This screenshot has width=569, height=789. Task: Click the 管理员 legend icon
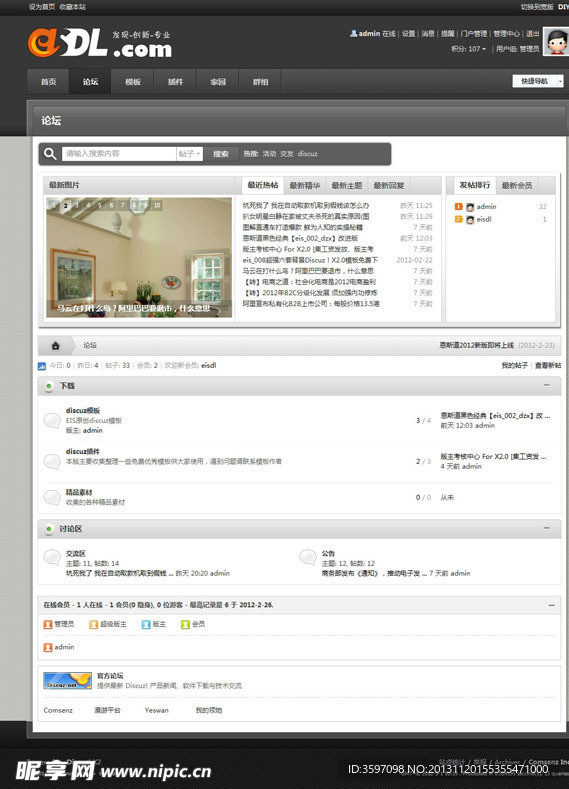pyautogui.click(x=48, y=624)
